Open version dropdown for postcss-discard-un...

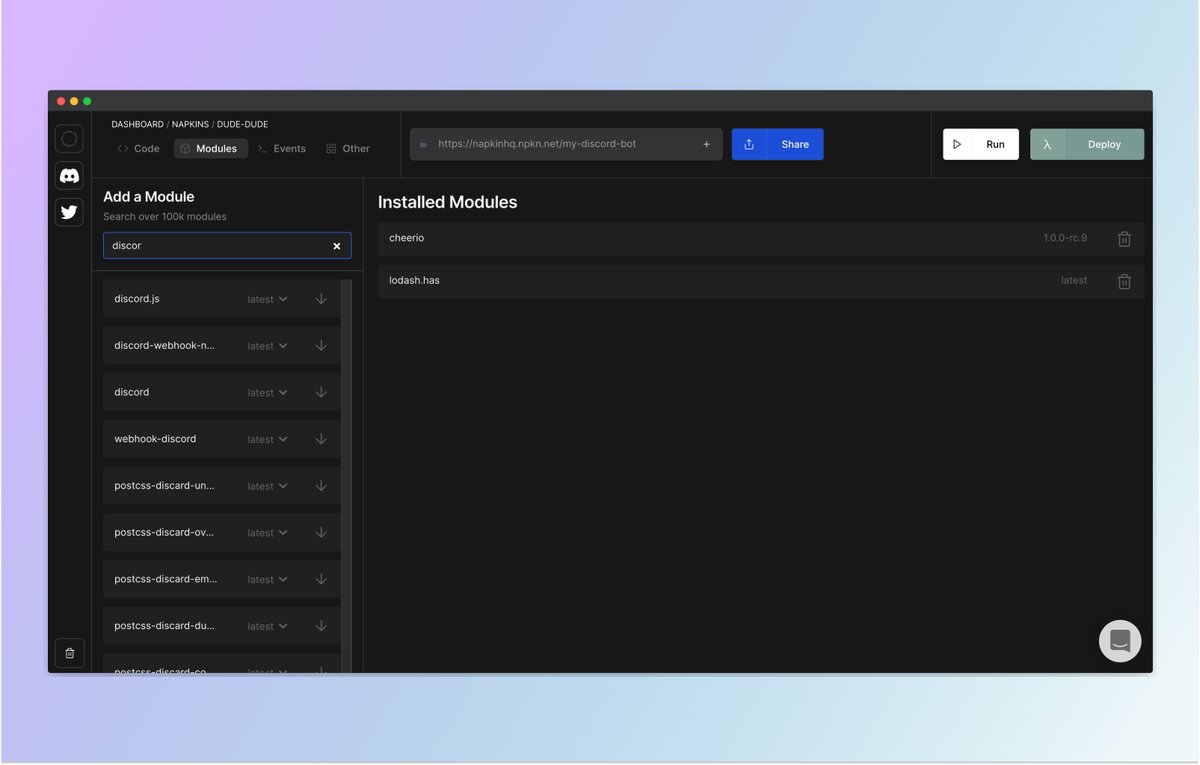pos(268,486)
